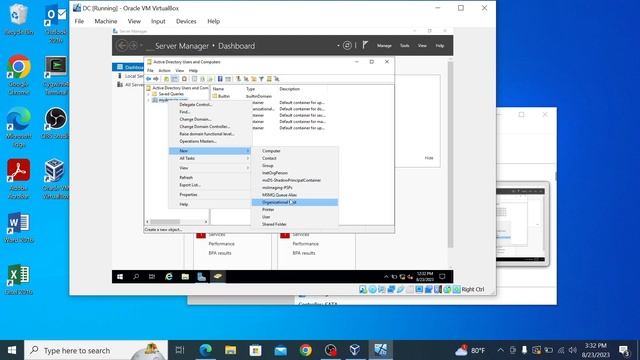Image resolution: width=640 pixels, height=360 pixels.
Task: Open Properties from the context menu
Action: coord(210,195)
